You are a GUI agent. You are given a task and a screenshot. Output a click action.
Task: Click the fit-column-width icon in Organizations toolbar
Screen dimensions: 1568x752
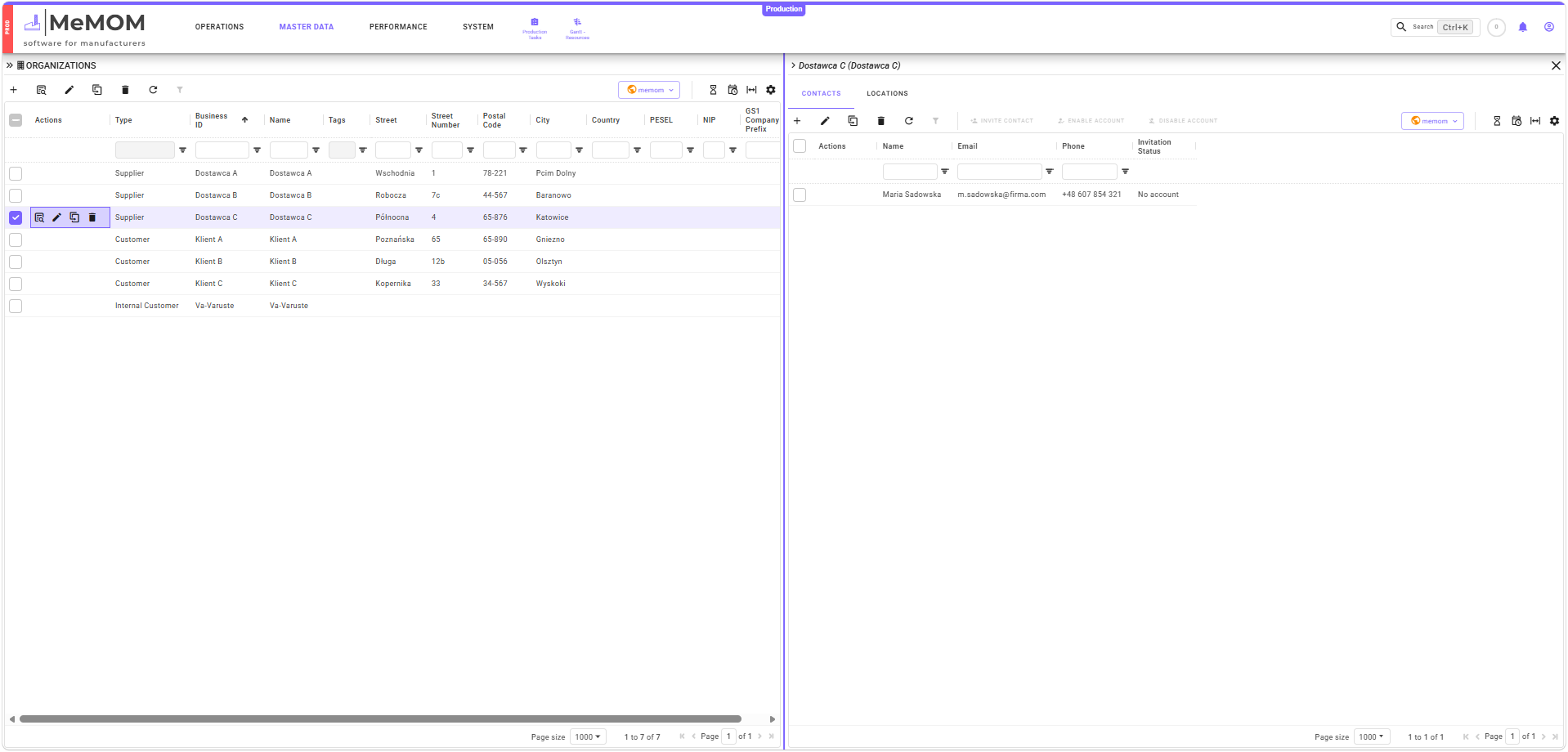(751, 90)
